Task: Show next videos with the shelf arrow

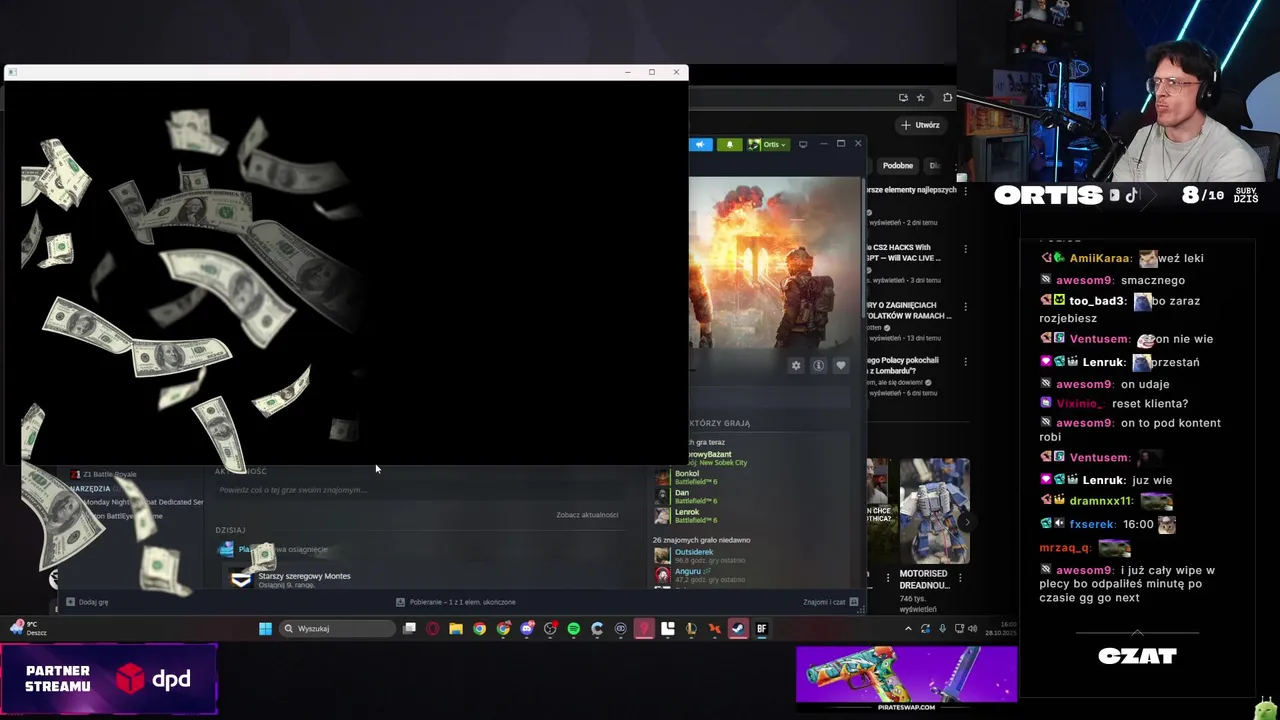Action: 965,521
